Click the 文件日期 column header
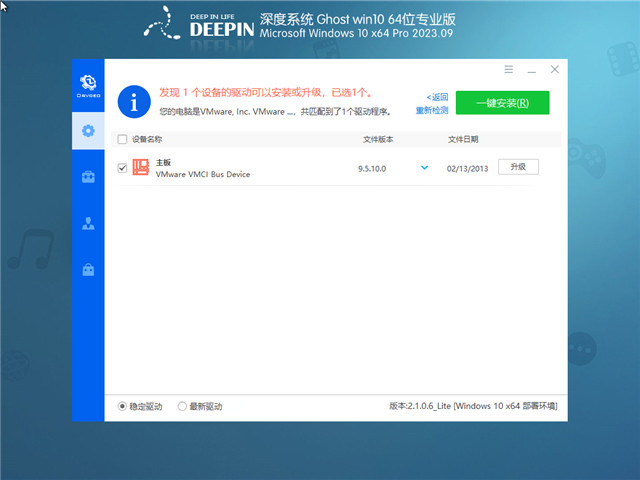The image size is (640, 480). 463,139
